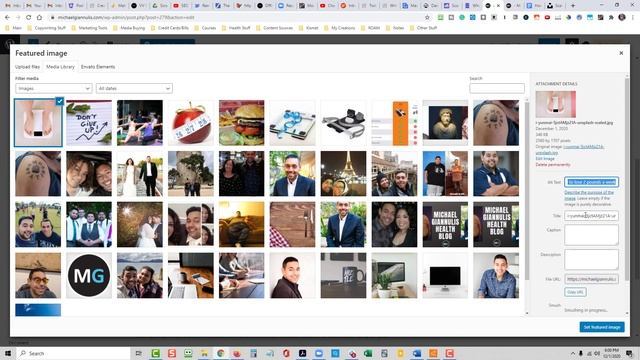Open the ROAM bookmark folder
Viewport: 640px width, 360px height.
coord(370,28)
